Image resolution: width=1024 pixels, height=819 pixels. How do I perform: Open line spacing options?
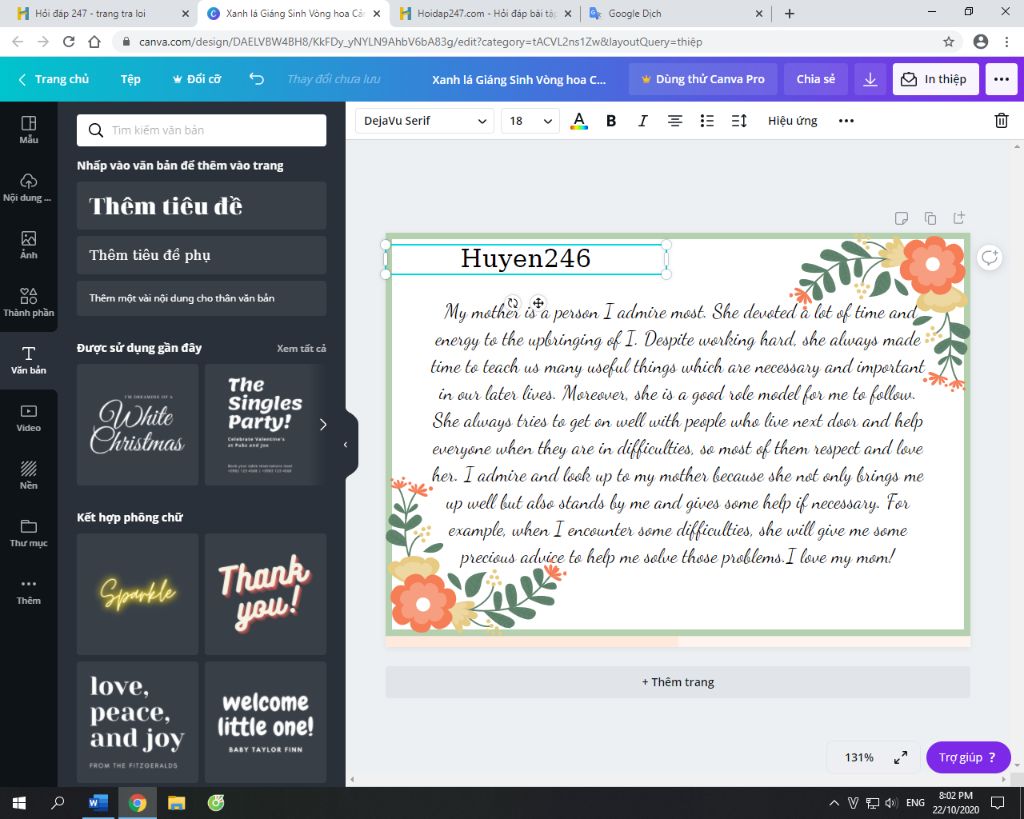click(x=739, y=121)
